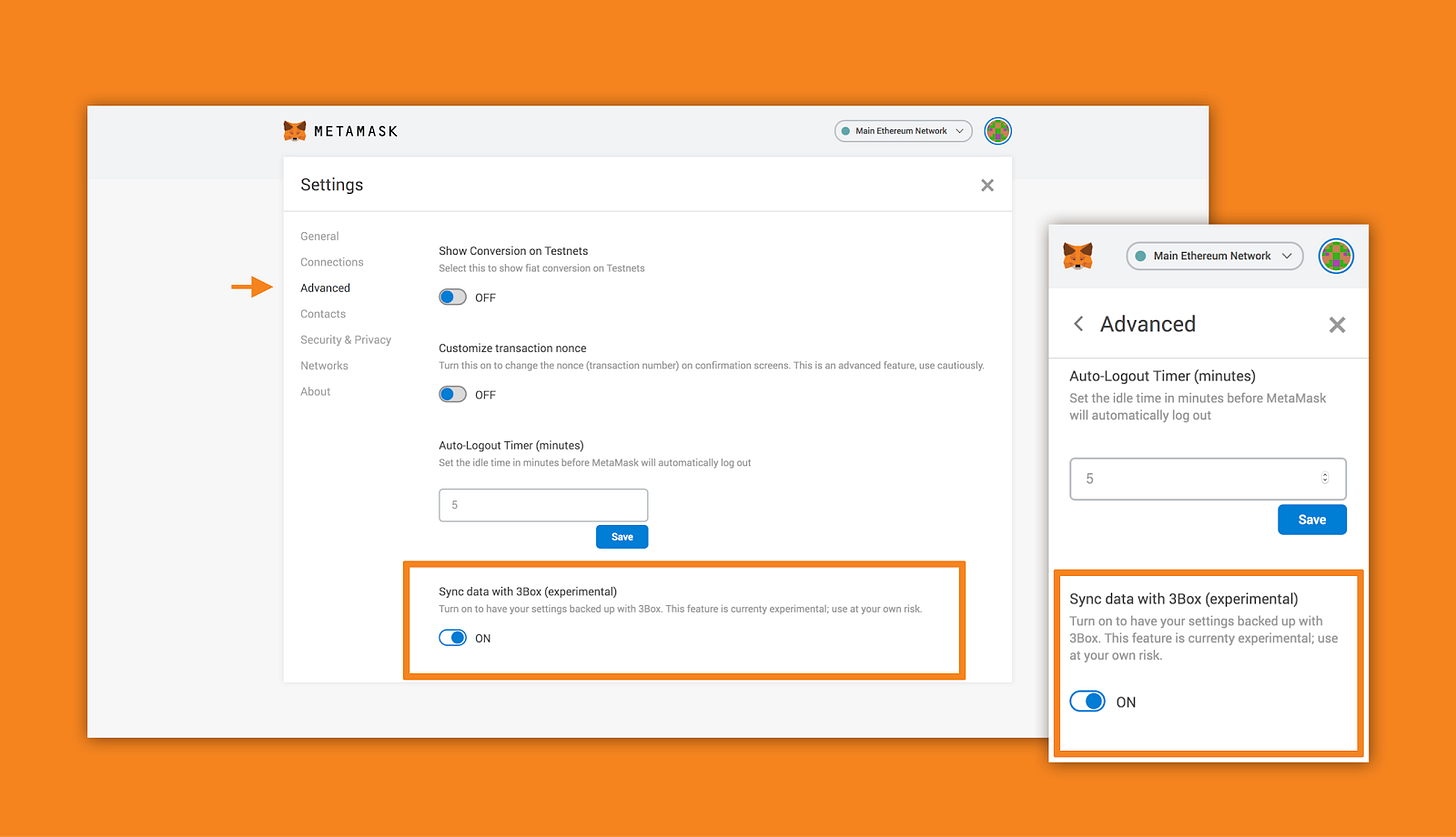1456x837 pixels.
Task: Close Settings with the X icon
Action: point(987,185)
